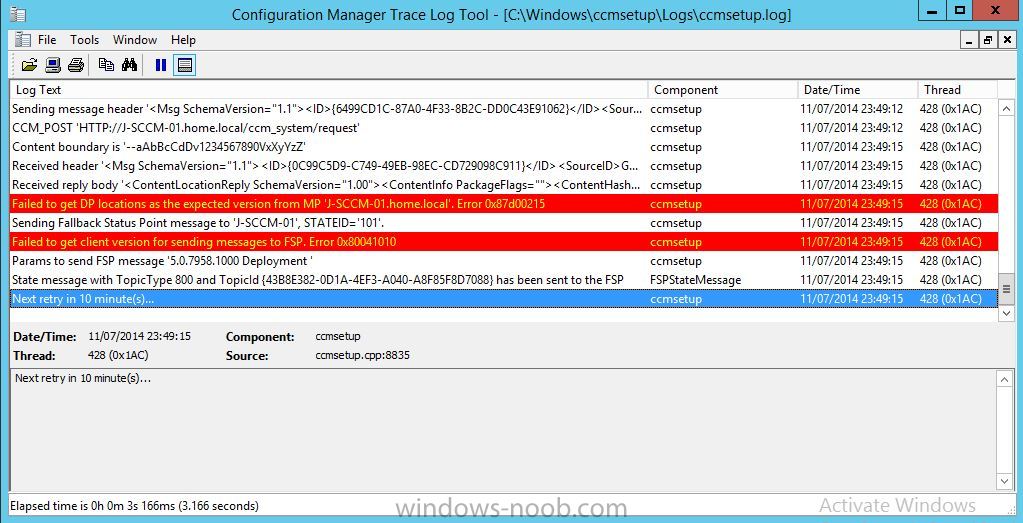Minimize the inner log document window
This screenshot has width=1023, height=523.
tap(969, 40)
